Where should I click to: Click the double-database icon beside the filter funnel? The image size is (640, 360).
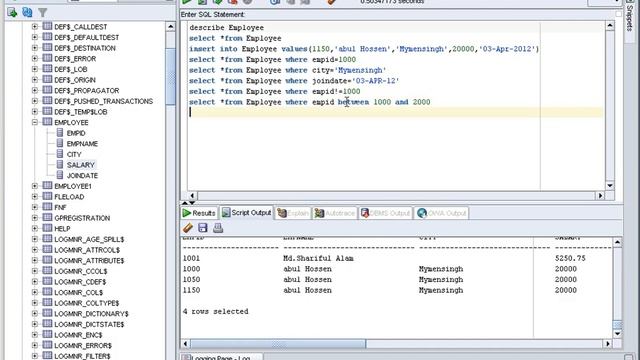point(27,13)
